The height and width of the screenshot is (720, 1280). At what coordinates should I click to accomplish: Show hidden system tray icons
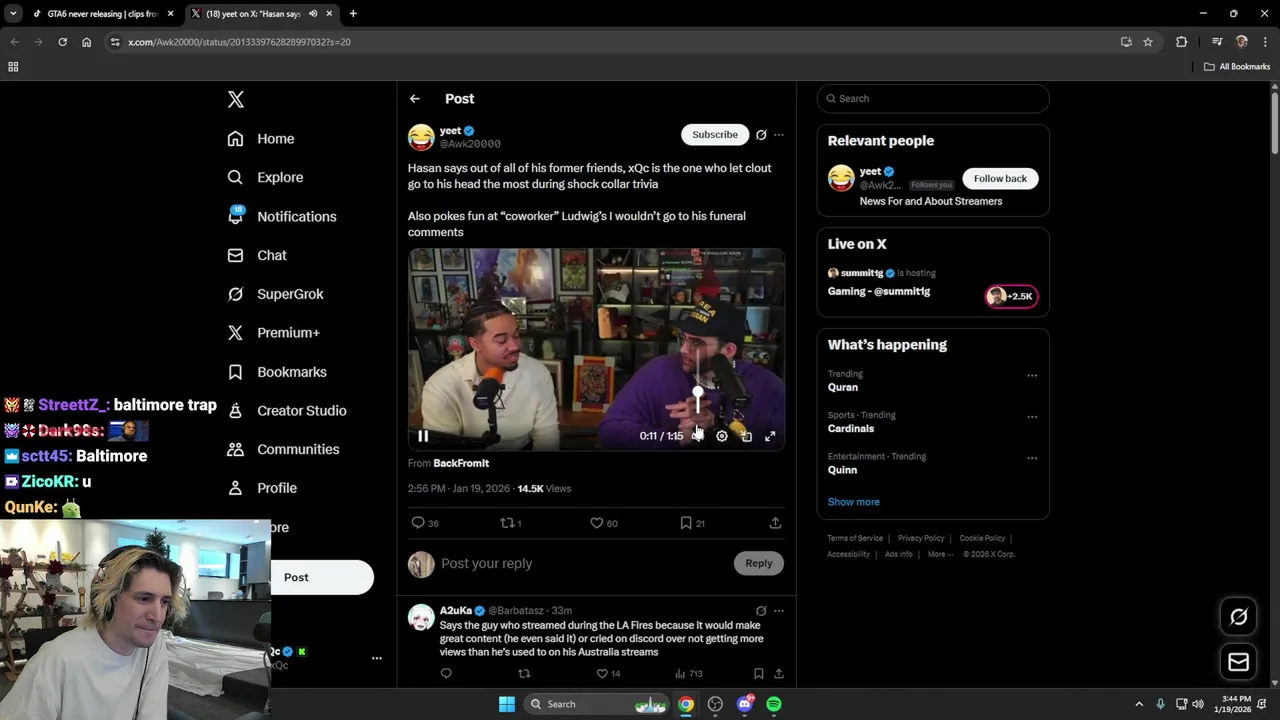coord(1138,704)
